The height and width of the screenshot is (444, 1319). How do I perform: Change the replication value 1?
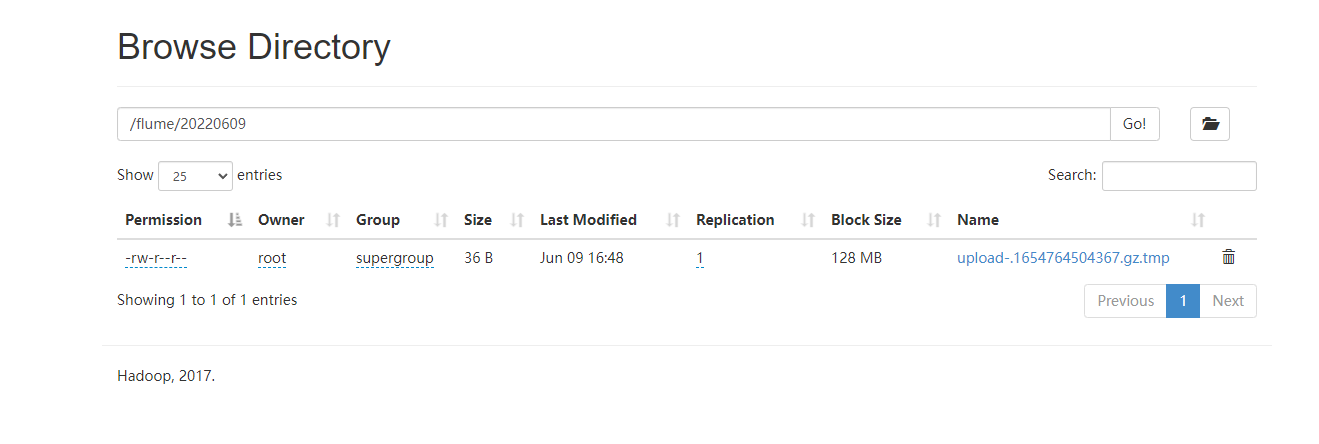pyautogui.click(x=700, y=258)
